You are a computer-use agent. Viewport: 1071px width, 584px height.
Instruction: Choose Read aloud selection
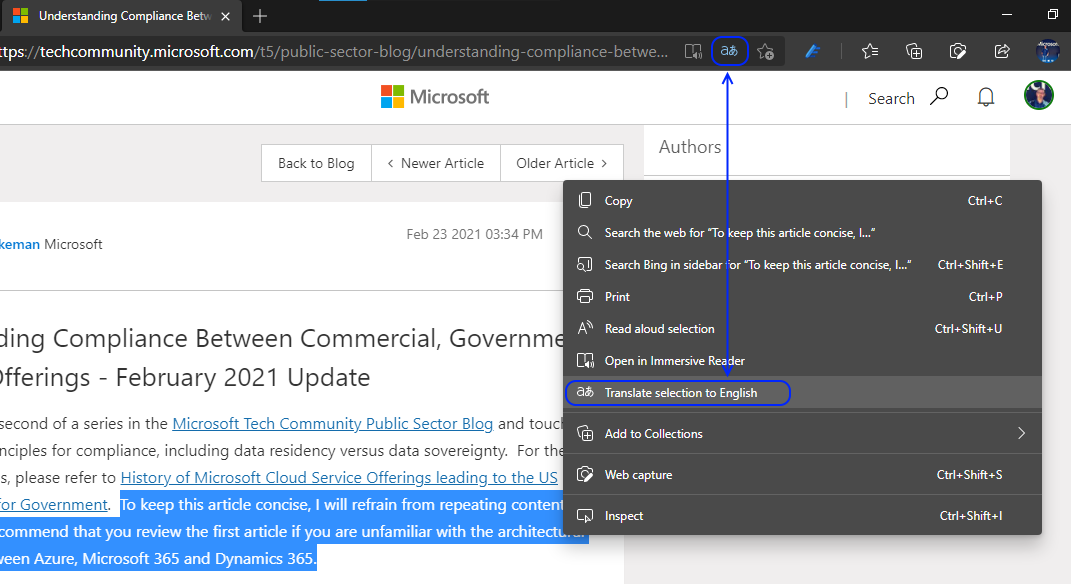[x=803, y=329]
